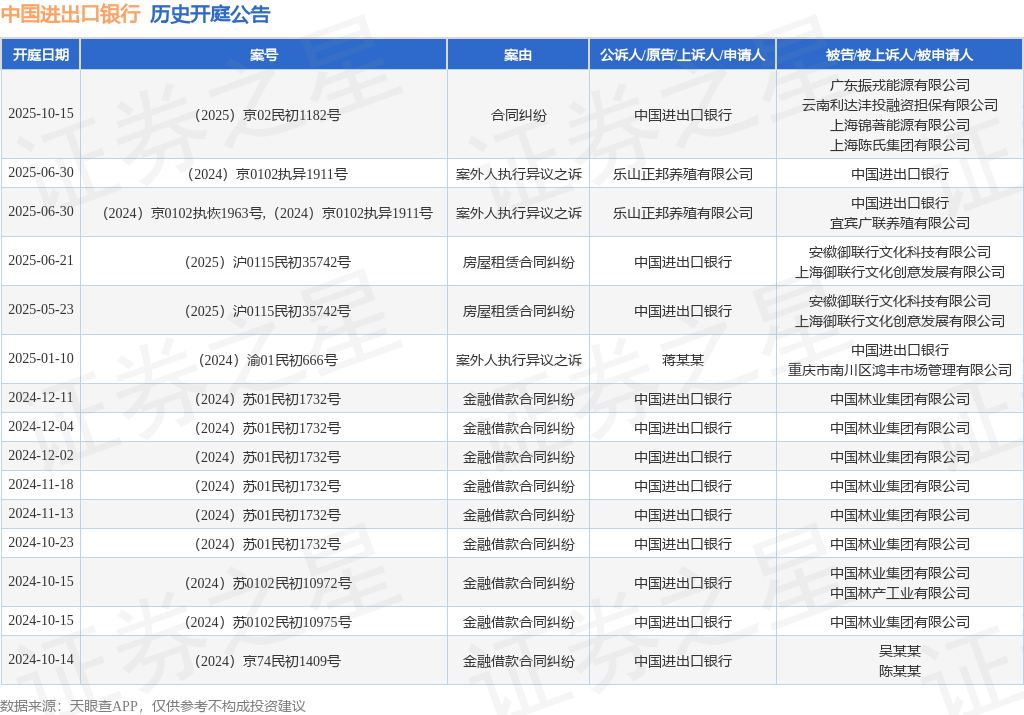
Task: Click defendant 上海陈氏集团有限公司
Action: [x=900, y=145]
